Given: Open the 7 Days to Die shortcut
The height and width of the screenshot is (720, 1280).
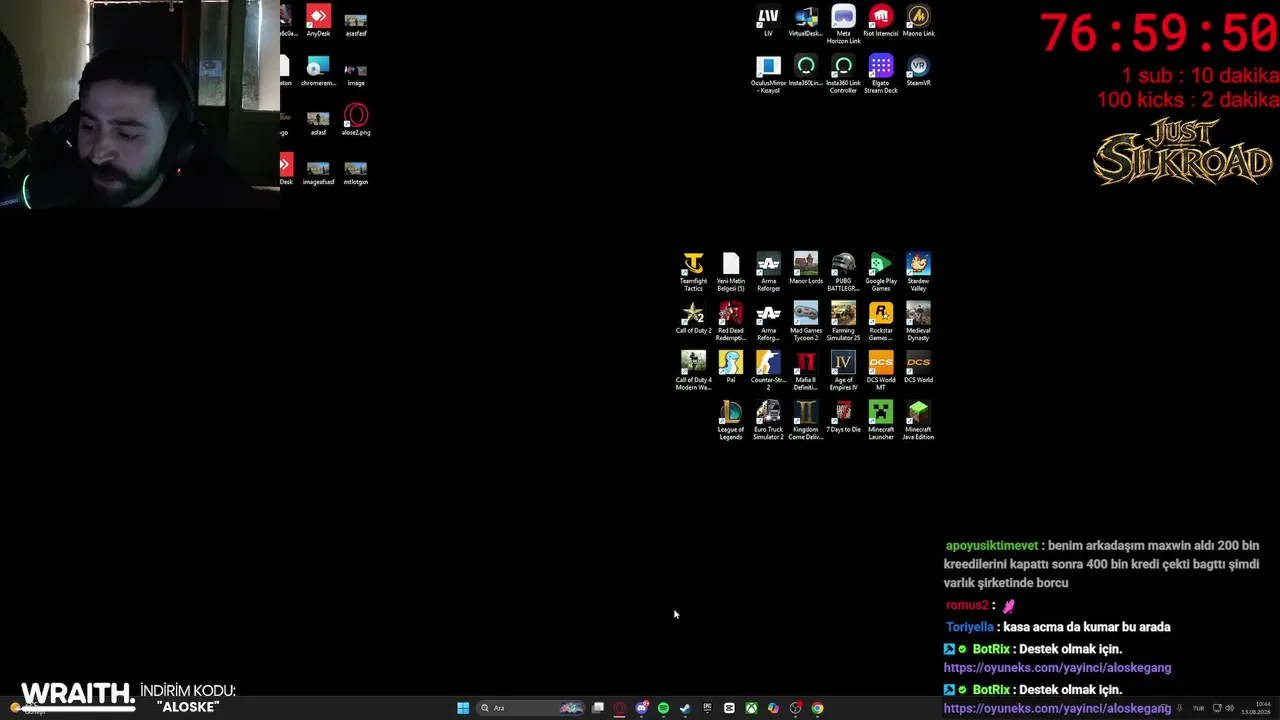Looking at the screenshot, I should [x=843, y=417].
